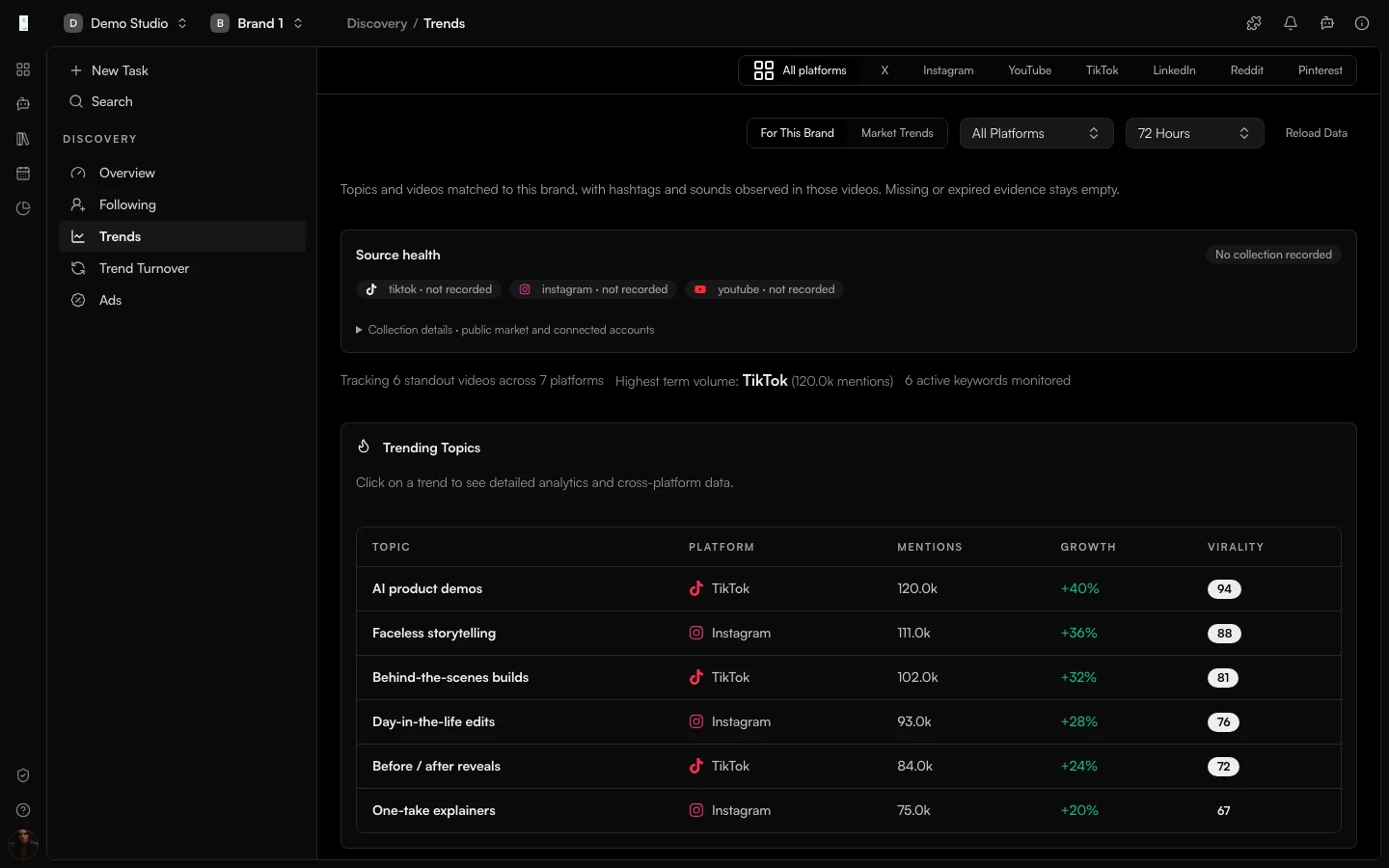Open the Demo Studio workspace switcher
Screen dimensions: 1389x868
(x=125, y=23)
